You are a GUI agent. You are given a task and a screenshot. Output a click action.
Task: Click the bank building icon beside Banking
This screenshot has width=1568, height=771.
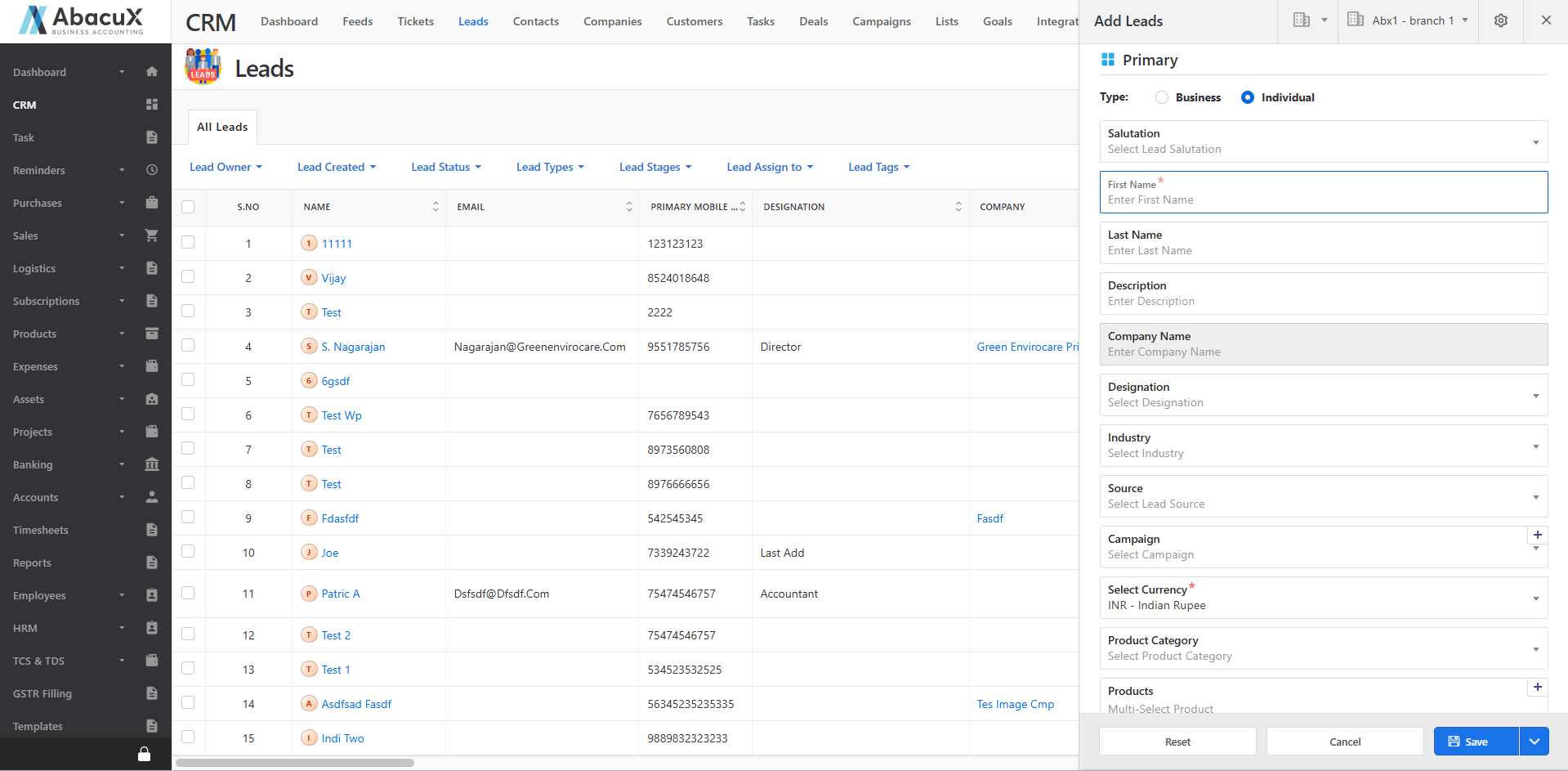(x=151, y=464)
